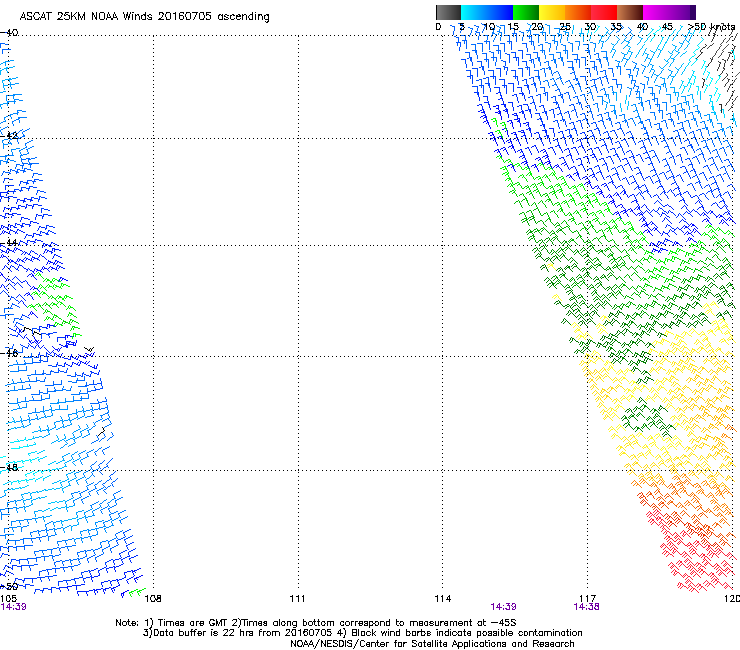Screen dimensions: 740x650
Task: Click latitude label -42 on left axis
Action: pyautogui.click(x=9, y=136)
